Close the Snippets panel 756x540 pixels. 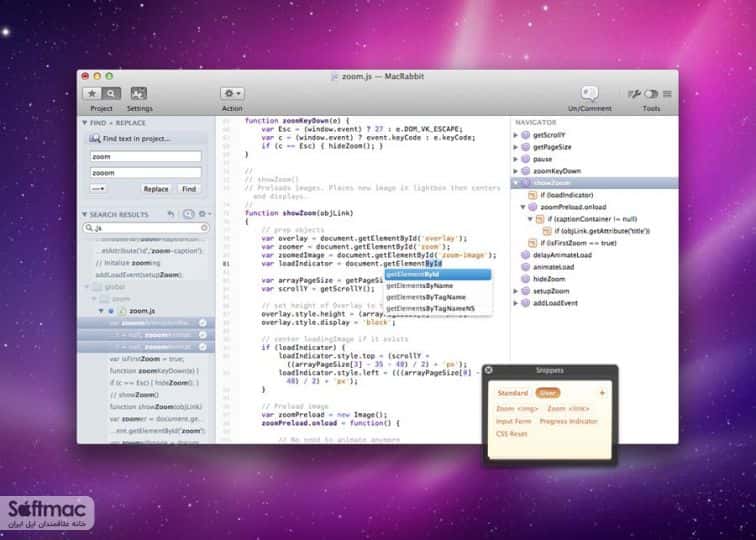click(488, 370)
